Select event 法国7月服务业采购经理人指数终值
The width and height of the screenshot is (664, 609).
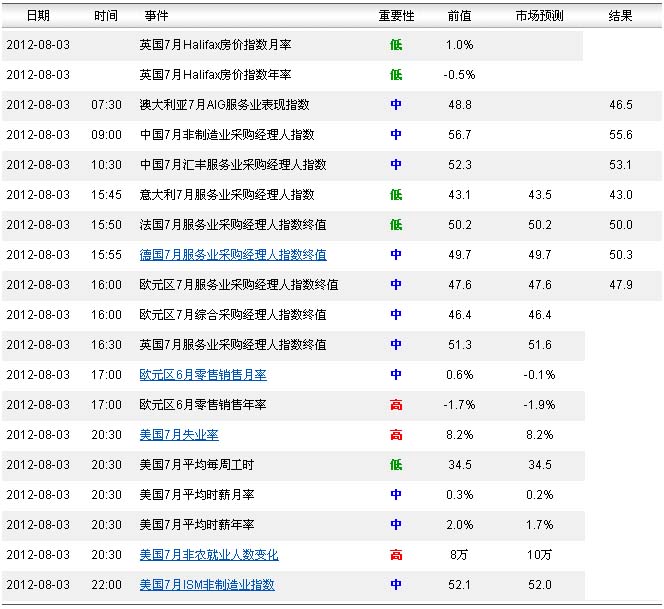coord(233,225)
